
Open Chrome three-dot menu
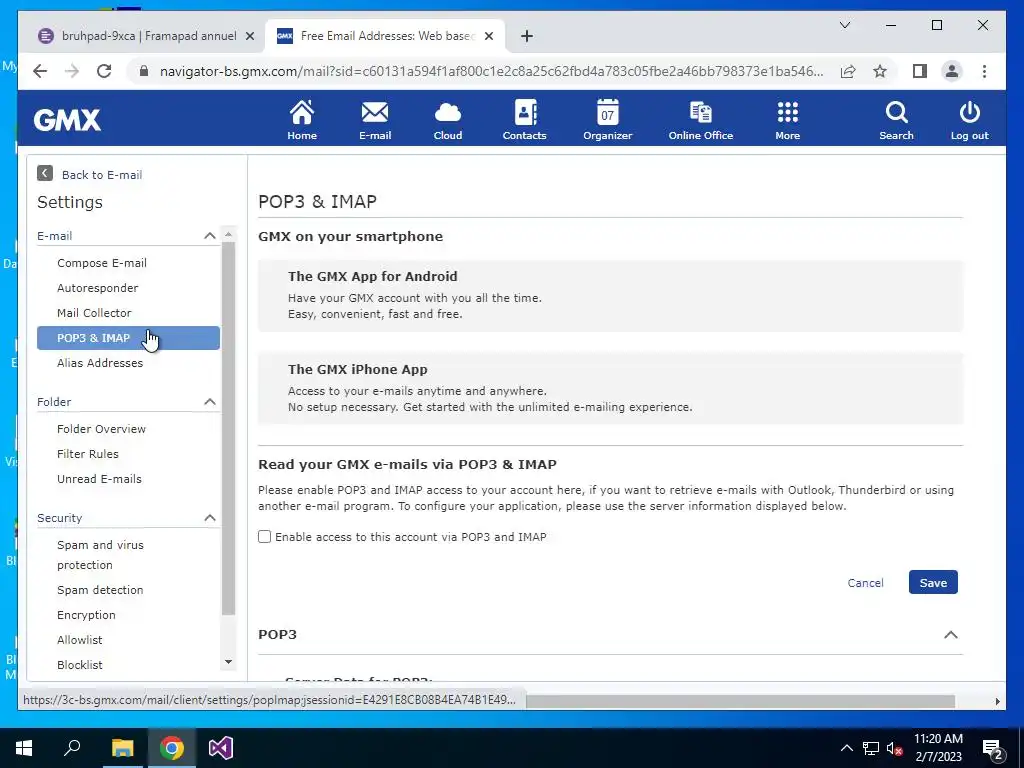click(984, 71)
